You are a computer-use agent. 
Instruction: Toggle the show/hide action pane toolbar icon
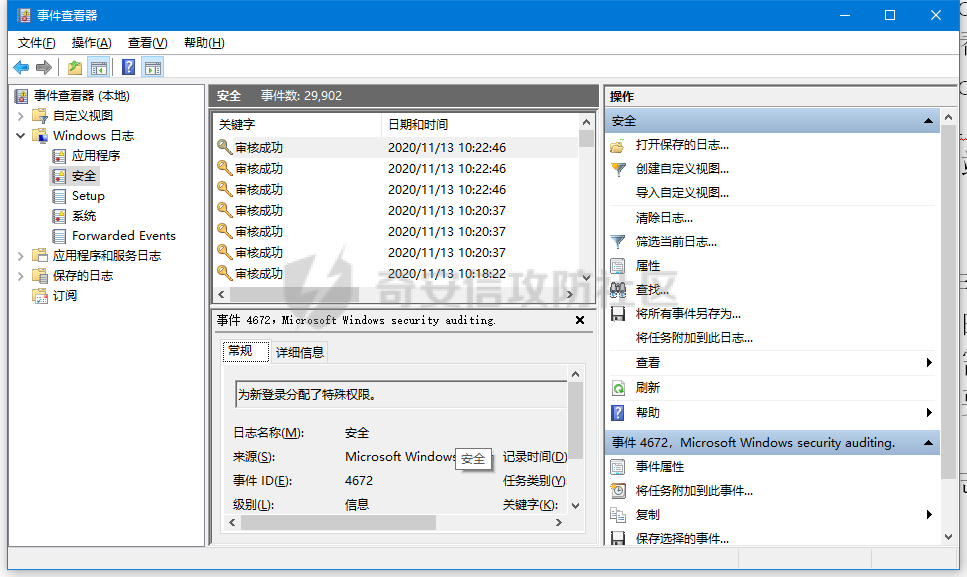[x=153, y=67]
